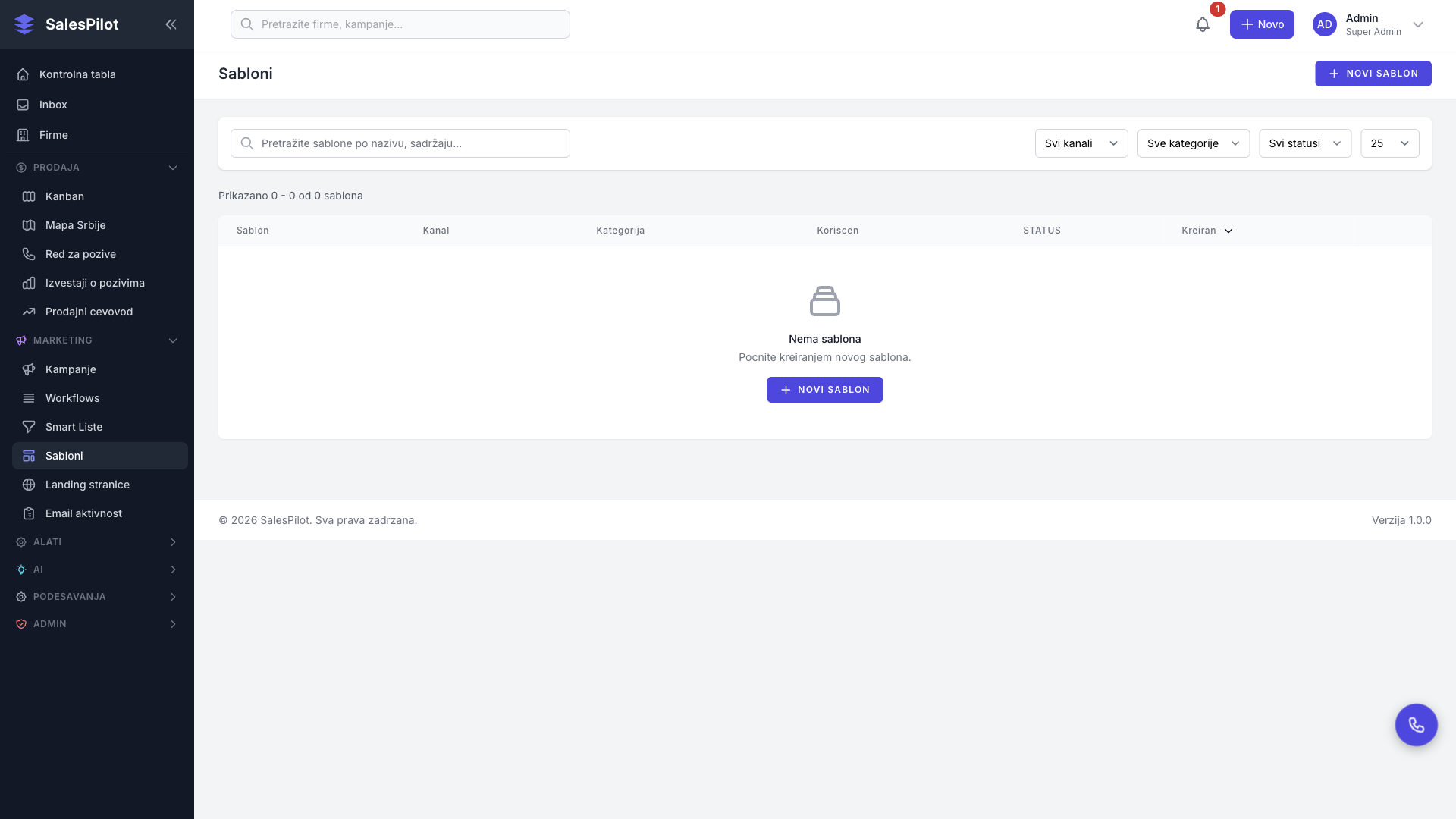Collapse the sidebar with the double-chevron icon
The image size is (1456, 819).
tap(171, 24)
